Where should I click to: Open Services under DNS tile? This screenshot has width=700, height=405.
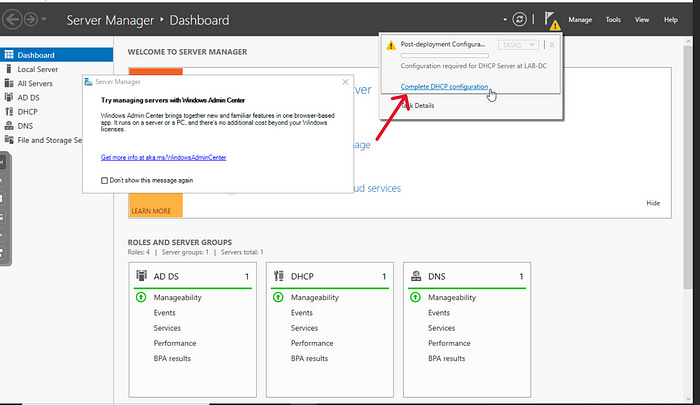(442, 328)
